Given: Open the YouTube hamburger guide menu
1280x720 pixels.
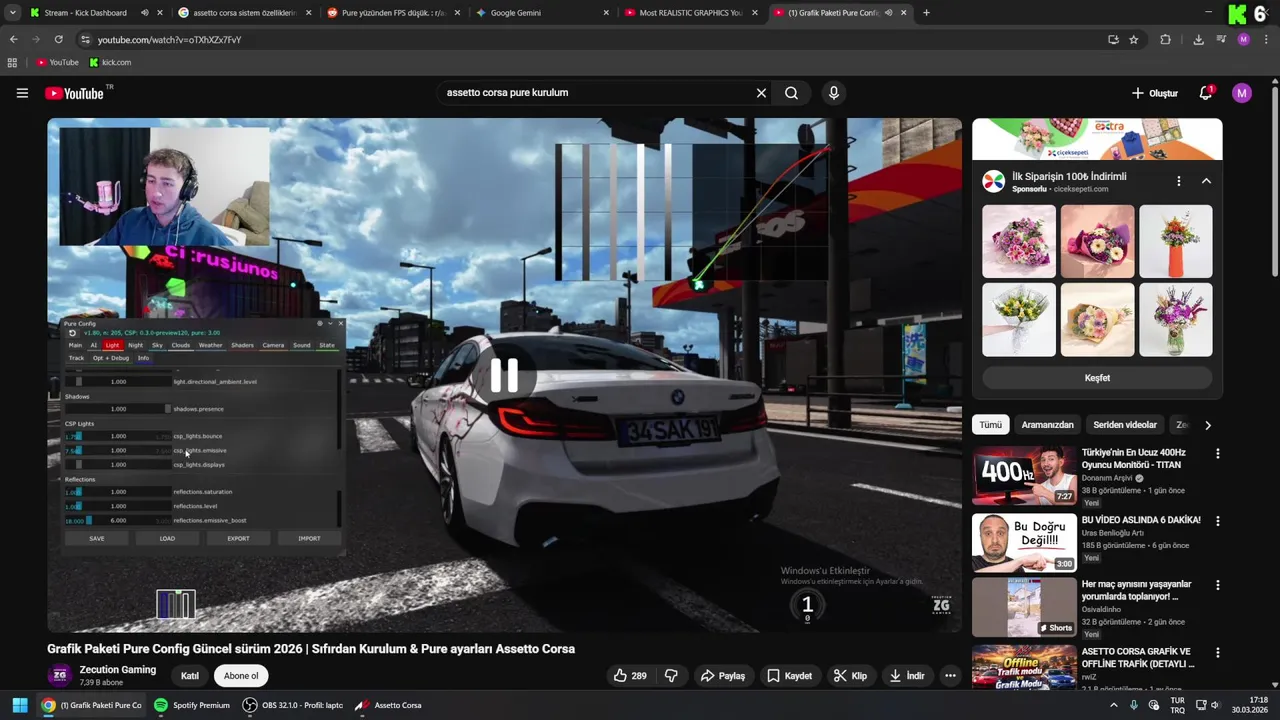Looking at the screenshot, I should [22, 93].
